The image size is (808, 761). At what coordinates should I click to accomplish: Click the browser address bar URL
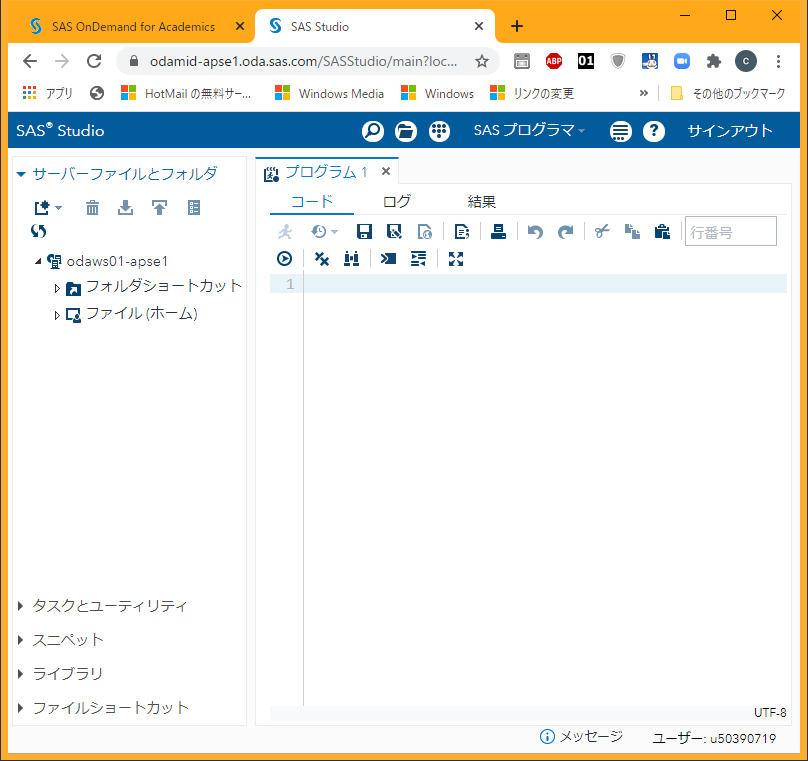[x=303, y=61]
